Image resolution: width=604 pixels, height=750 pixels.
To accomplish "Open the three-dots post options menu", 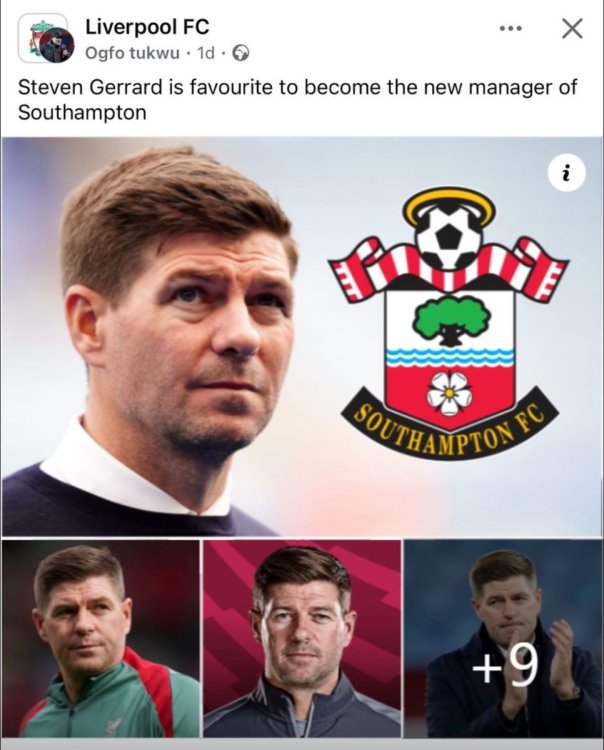I will [510, 29].
